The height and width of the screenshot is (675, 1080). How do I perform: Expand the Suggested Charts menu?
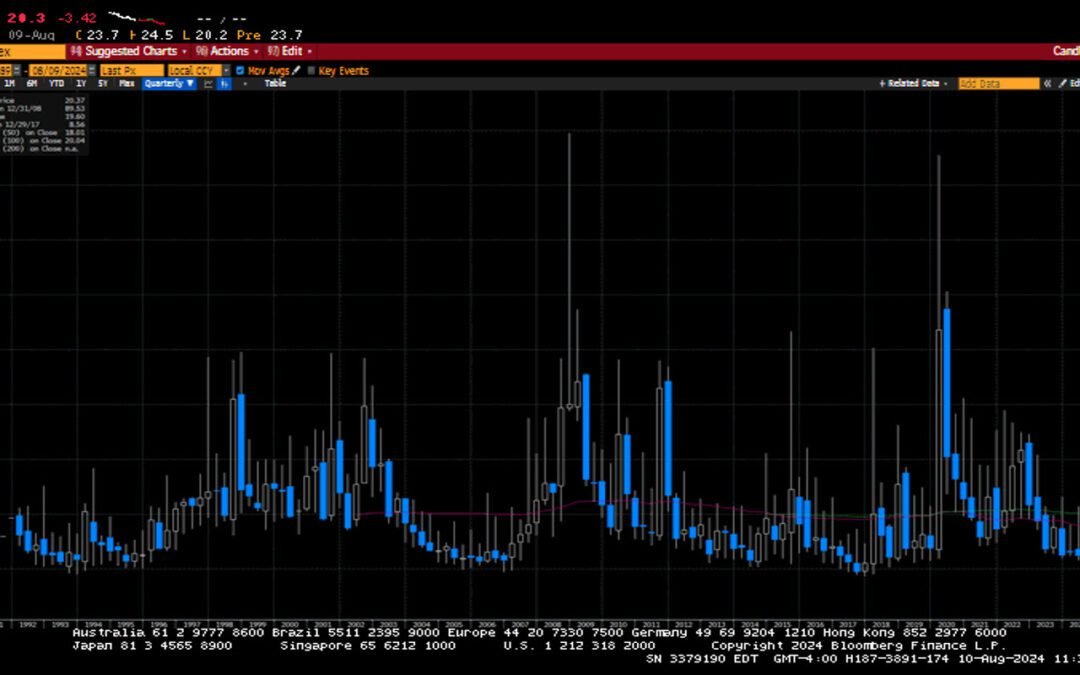point(129,51)
